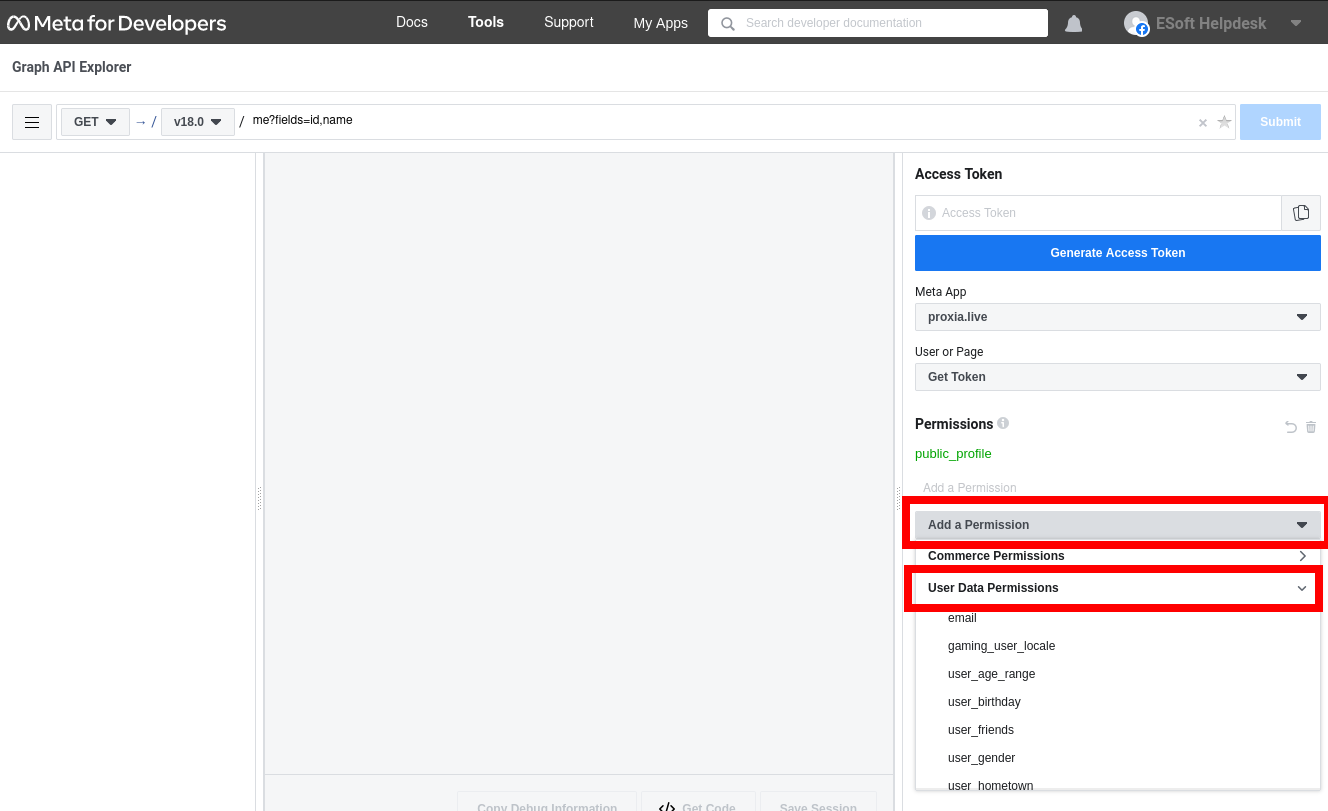Collapse User Data Permissions section

pyautogui.click(x=1117, y=588)
